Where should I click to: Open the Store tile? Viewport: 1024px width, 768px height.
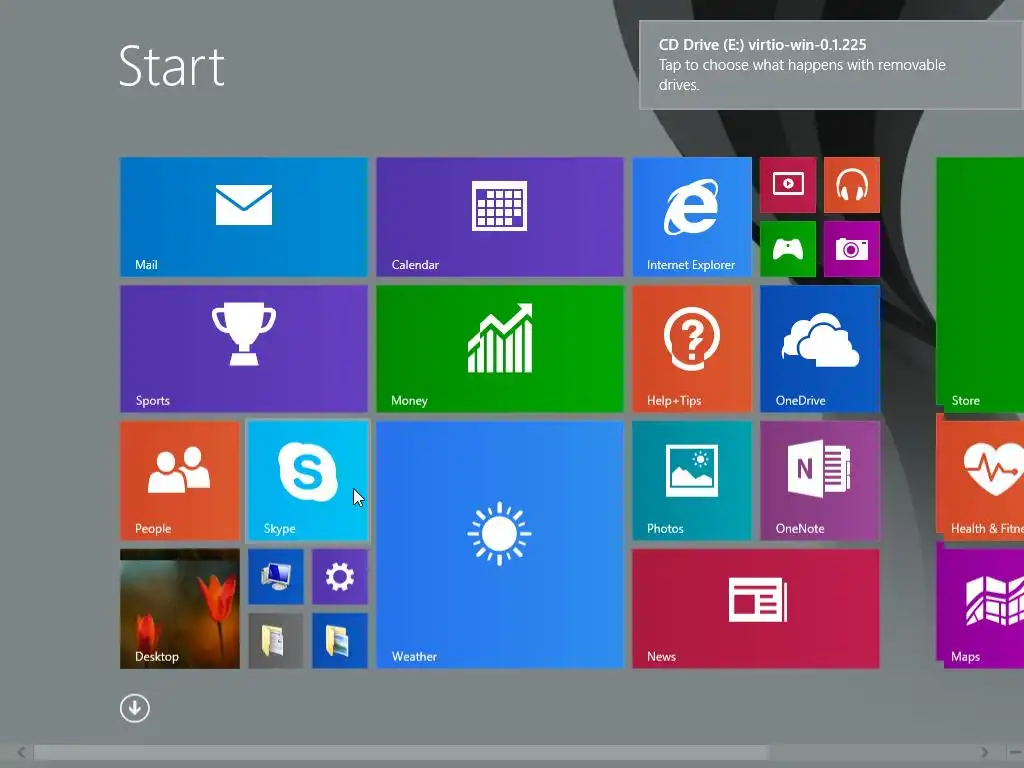coord(980,285)
